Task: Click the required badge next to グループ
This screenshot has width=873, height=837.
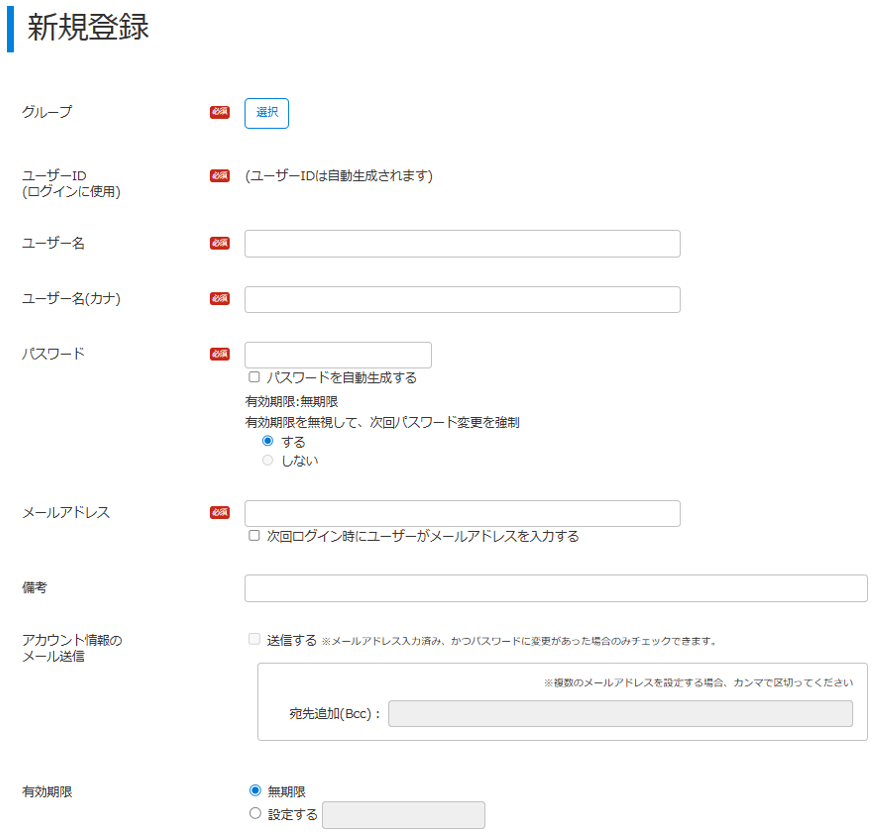Action: [219, 113]
